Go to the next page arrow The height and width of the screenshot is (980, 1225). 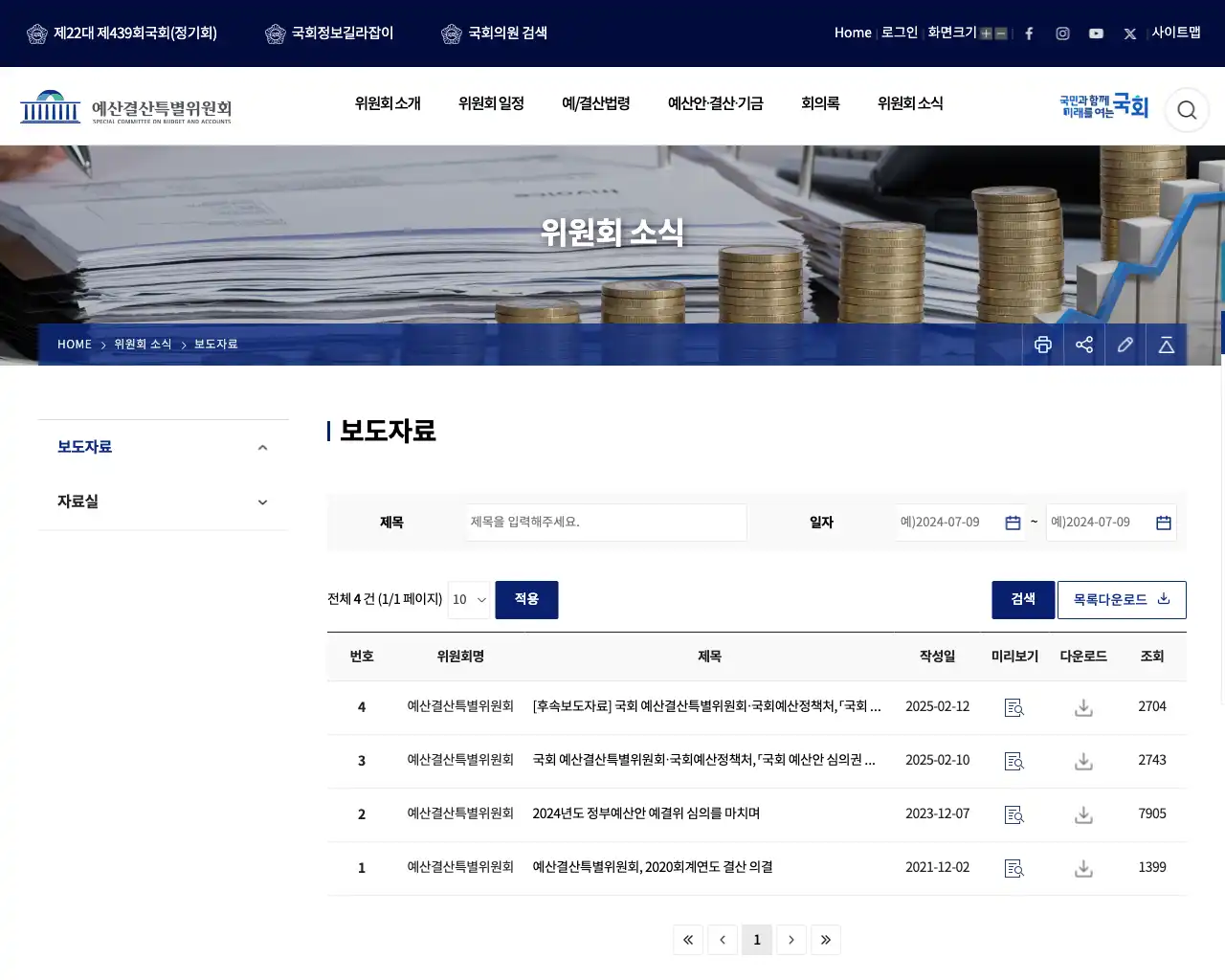click(791, 940)
